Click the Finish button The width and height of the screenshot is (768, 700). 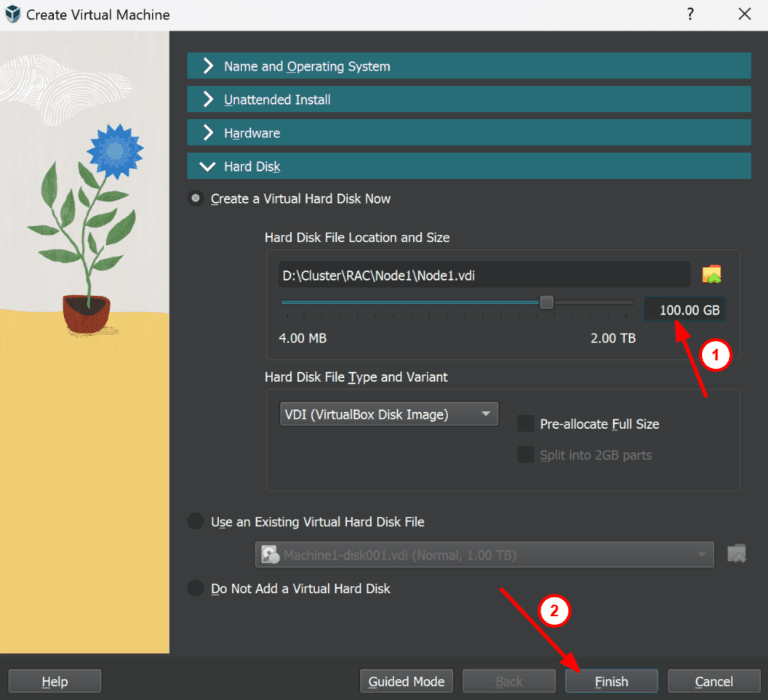pyautogui.click(x=611, y=682)
